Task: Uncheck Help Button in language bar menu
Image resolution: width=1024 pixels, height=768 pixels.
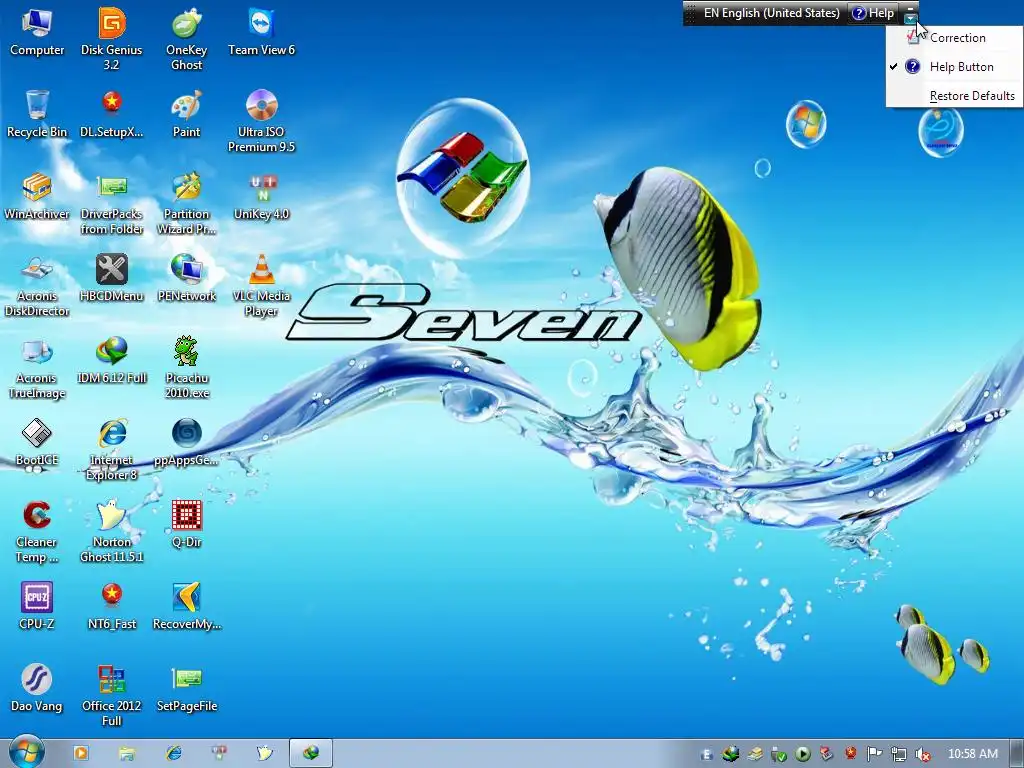Action: tap(952, 67)
